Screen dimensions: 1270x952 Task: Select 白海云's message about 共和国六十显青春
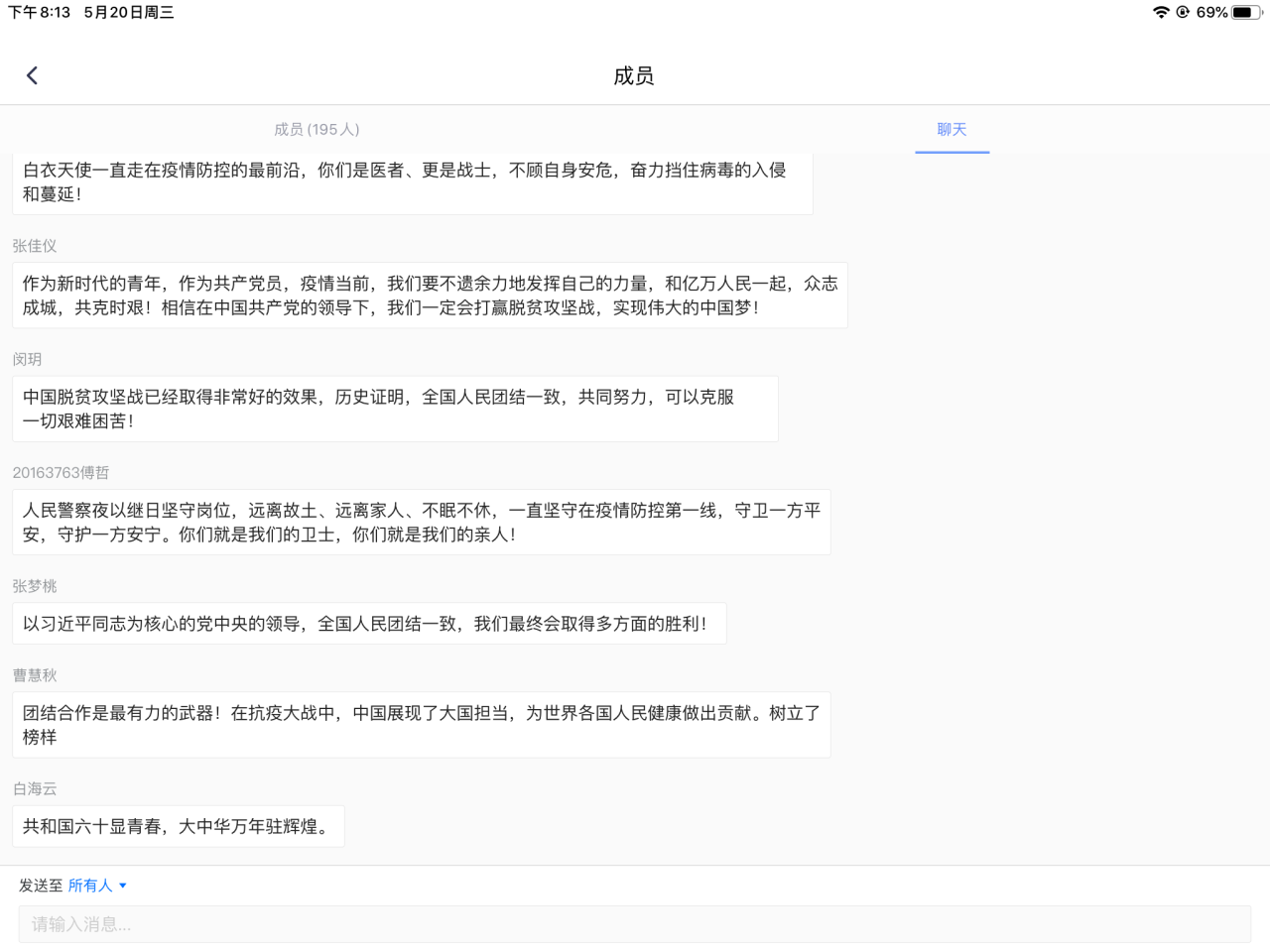[x=179, y=826]
